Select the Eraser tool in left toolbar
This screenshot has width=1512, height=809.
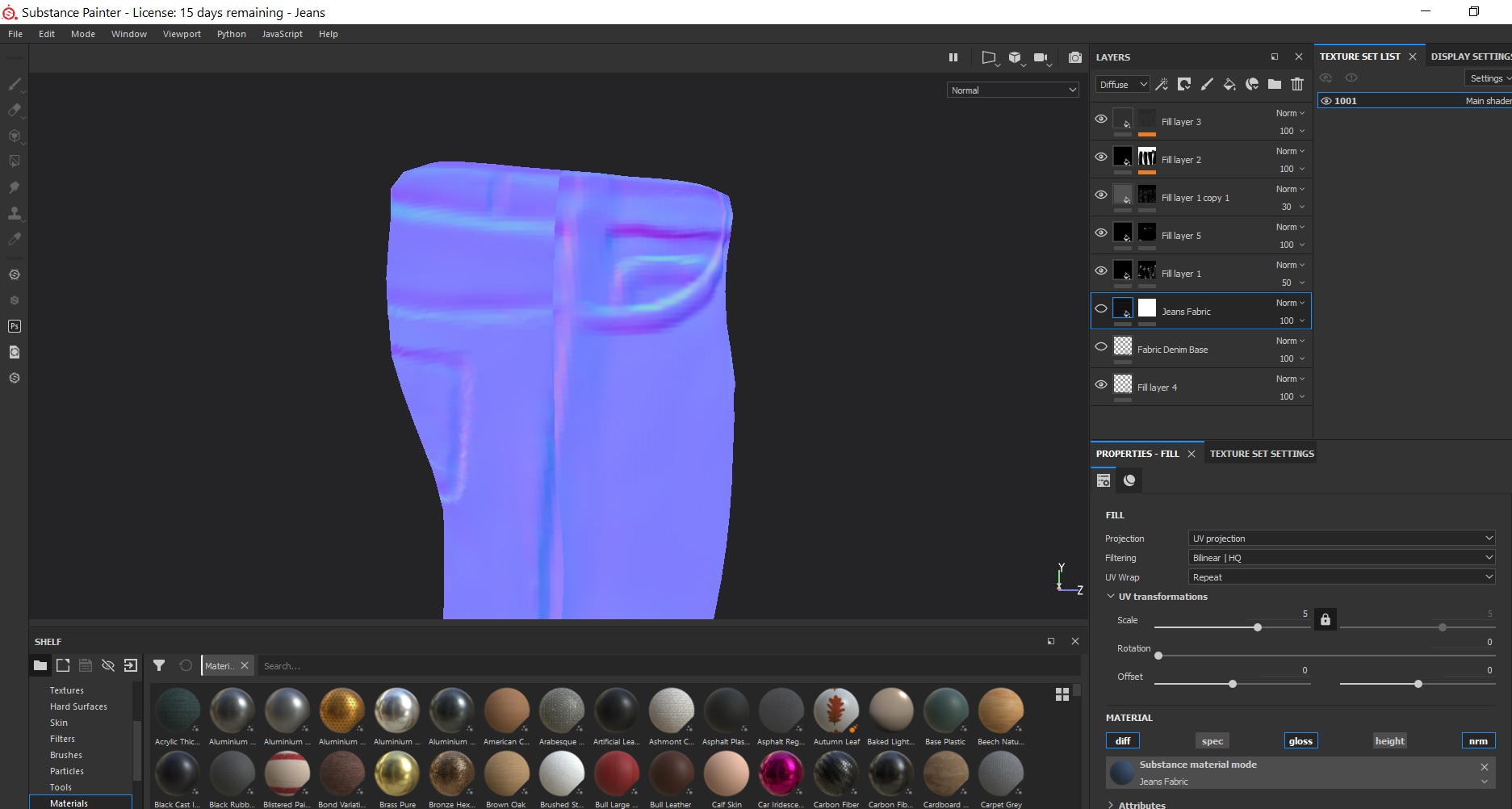(15, 110)
